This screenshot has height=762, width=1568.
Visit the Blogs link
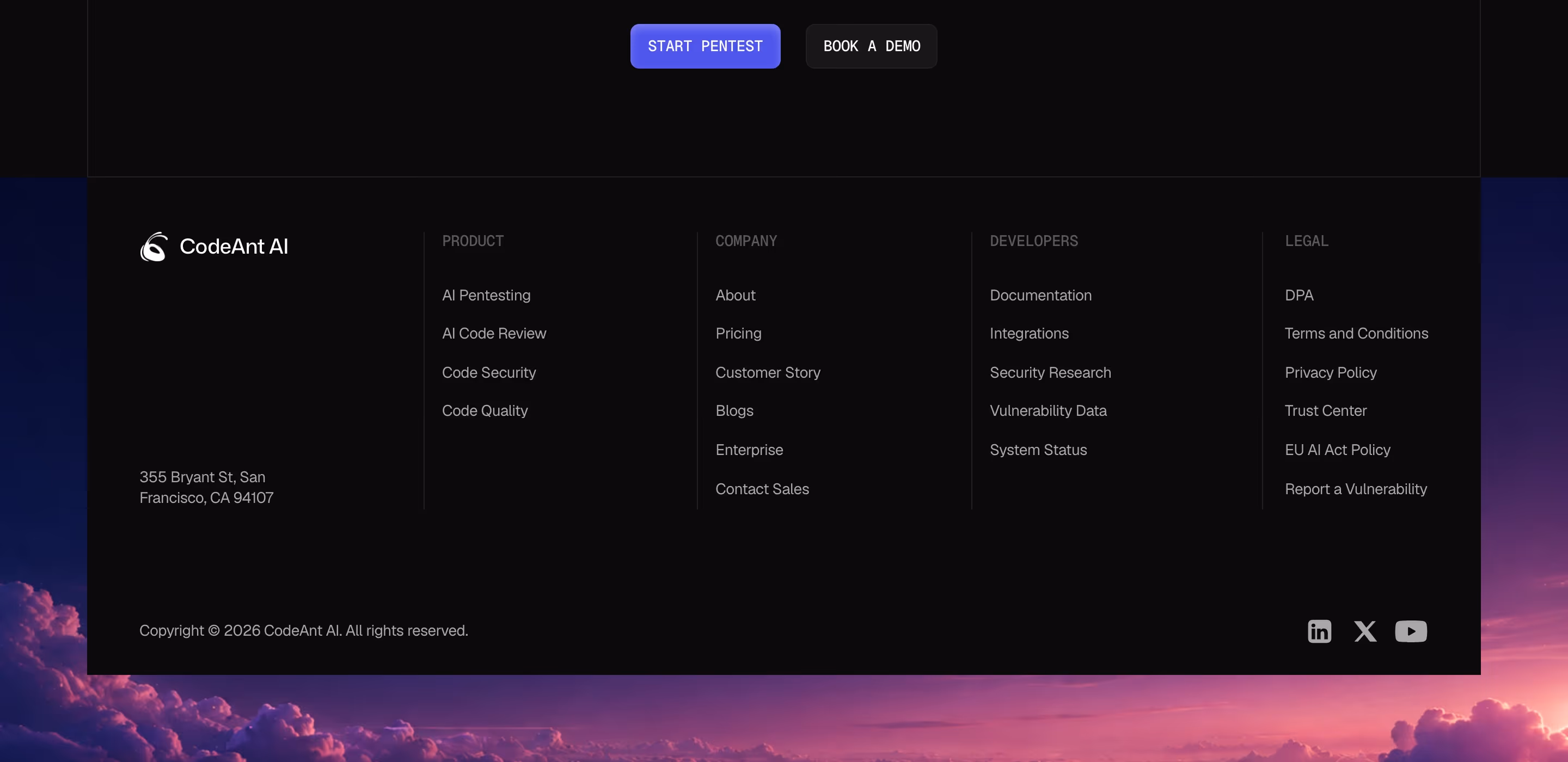coord(734,411)
